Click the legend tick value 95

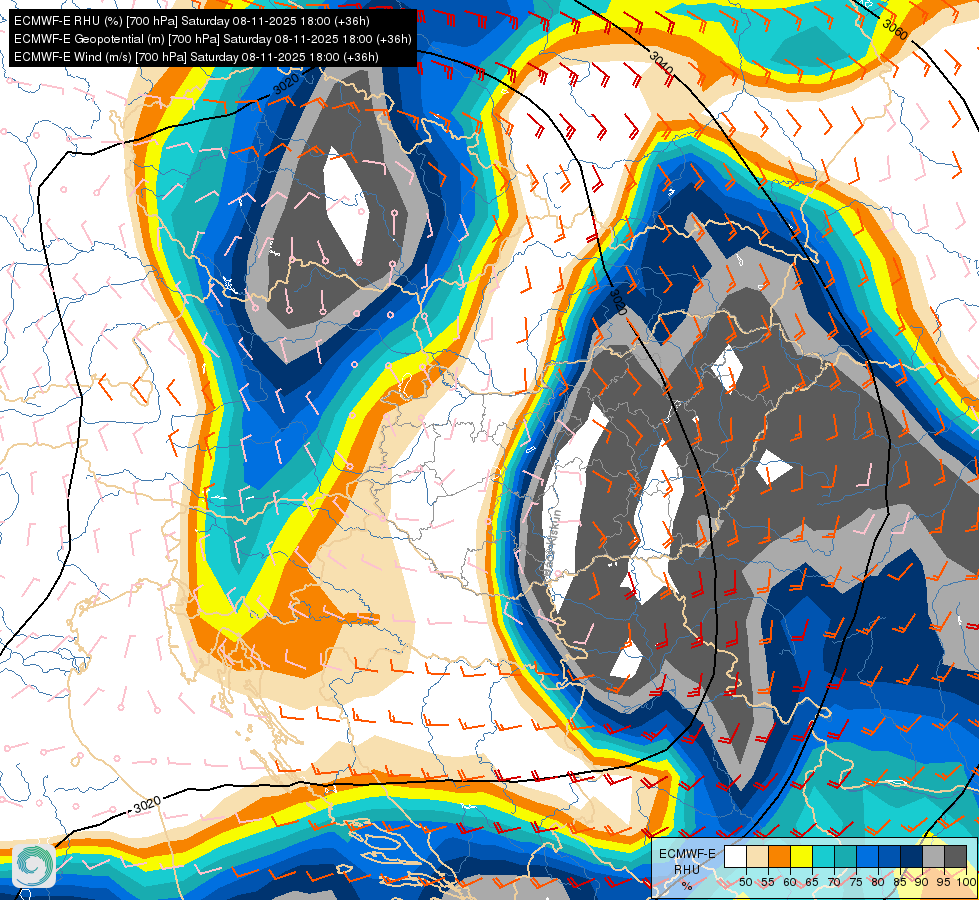click(x=944, y=882)
